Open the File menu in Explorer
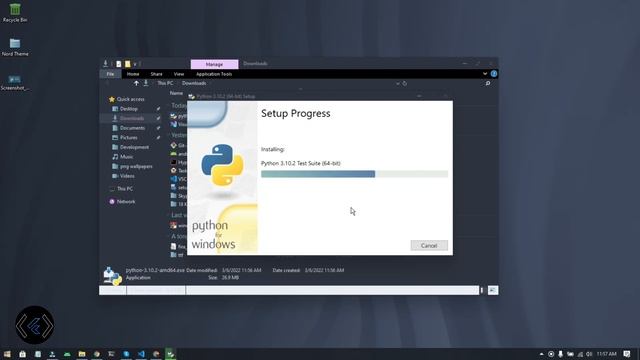Screen dimensions: 640x360 (x=110, y=74)
